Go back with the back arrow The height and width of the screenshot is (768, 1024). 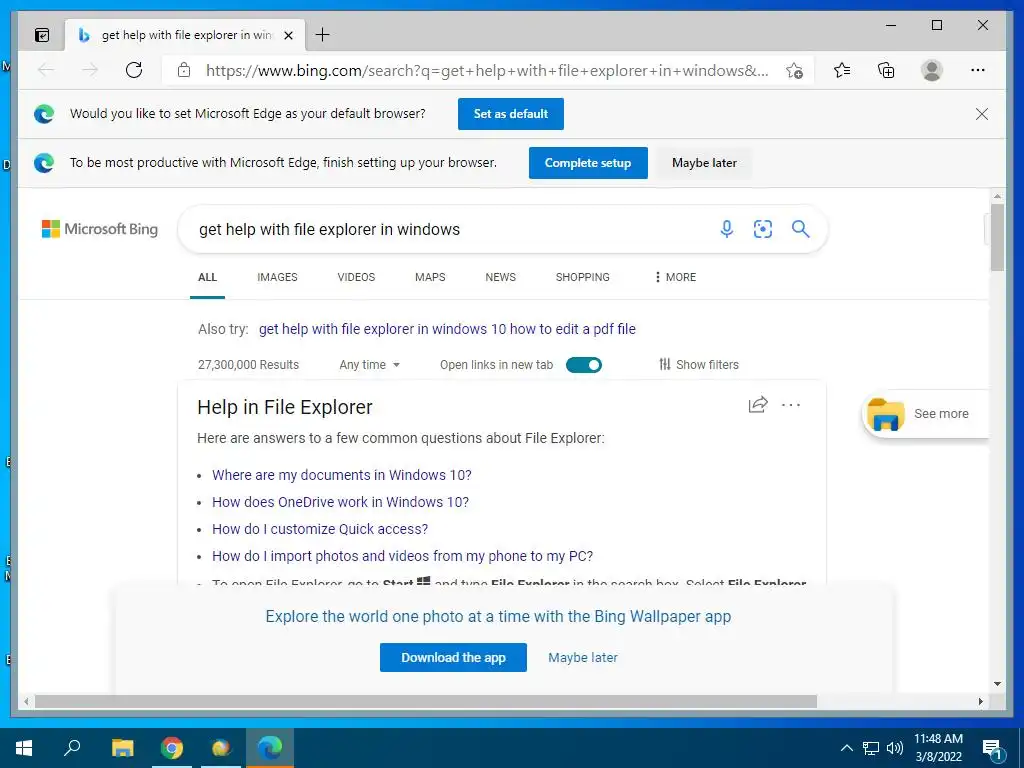tap(46, 70)
